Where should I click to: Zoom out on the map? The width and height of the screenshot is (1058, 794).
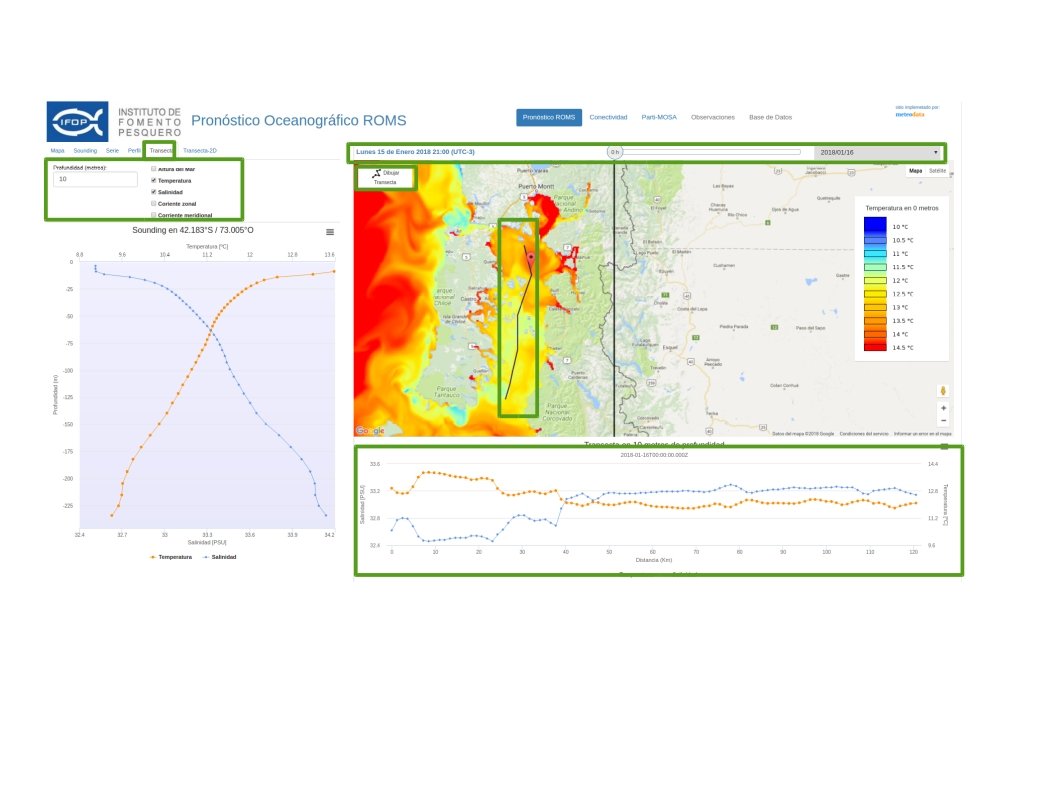[943, 421]
